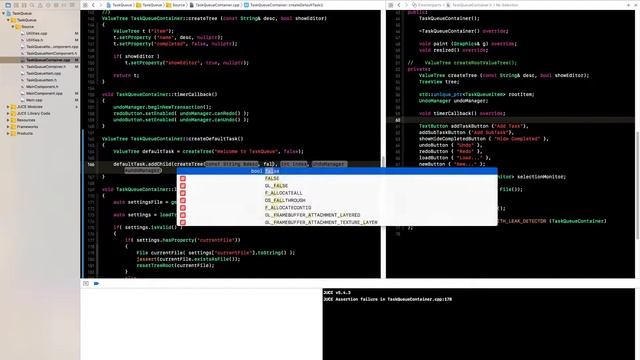Screen dimensions: 640x360
Task: Click line 166 in left editor gutter
Action: (91, 164)
